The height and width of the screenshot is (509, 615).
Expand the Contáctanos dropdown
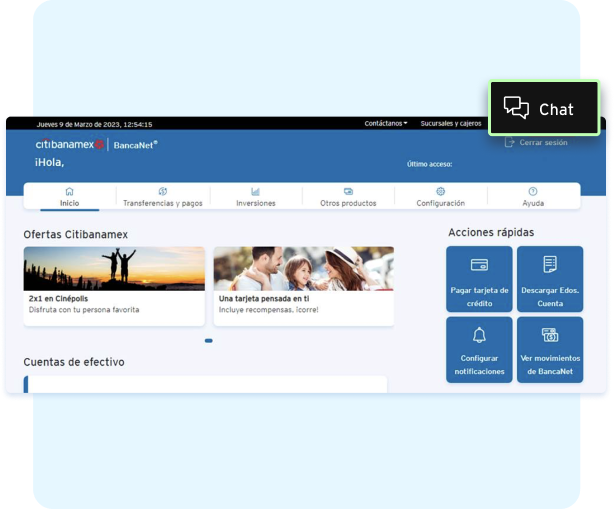[386, 124]
